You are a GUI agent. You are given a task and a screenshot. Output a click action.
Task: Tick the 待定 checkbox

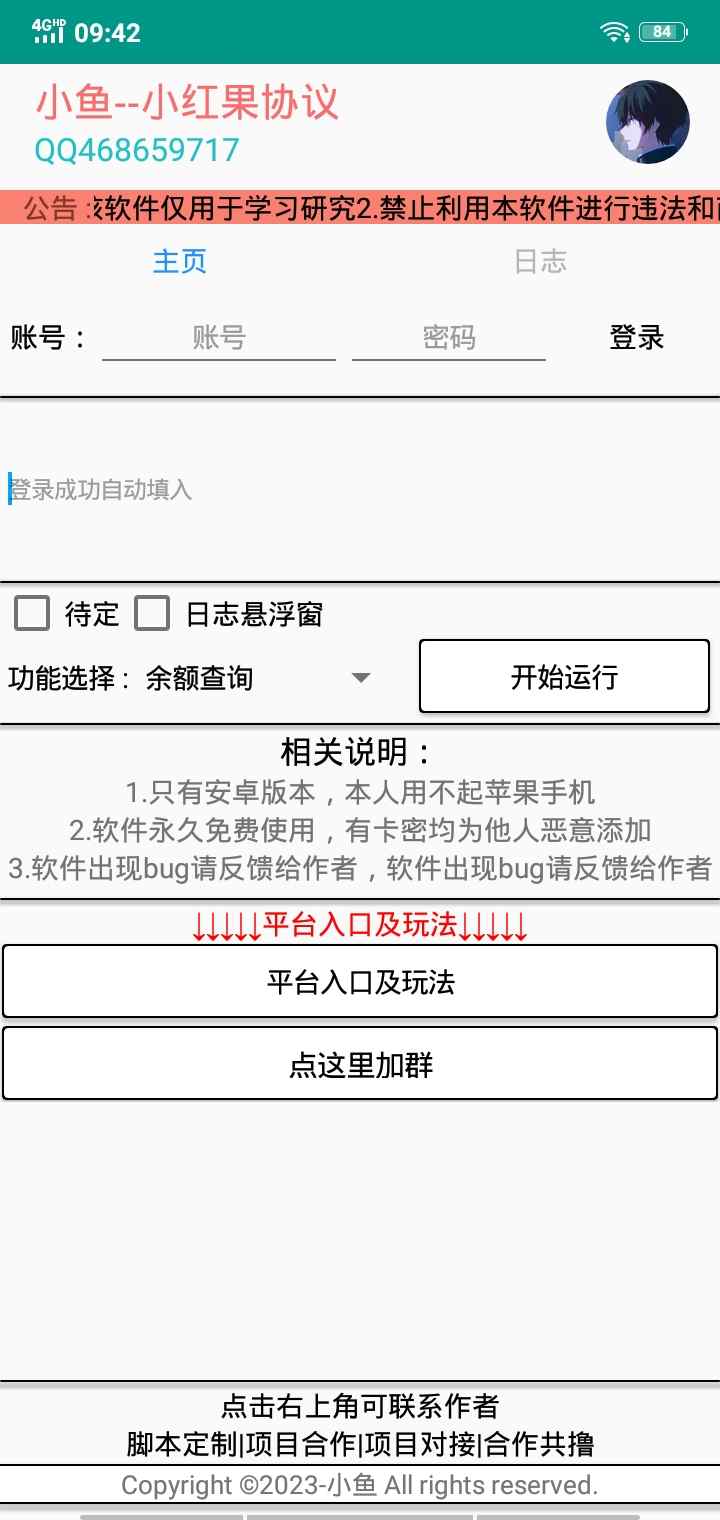(x=32, y=613)
